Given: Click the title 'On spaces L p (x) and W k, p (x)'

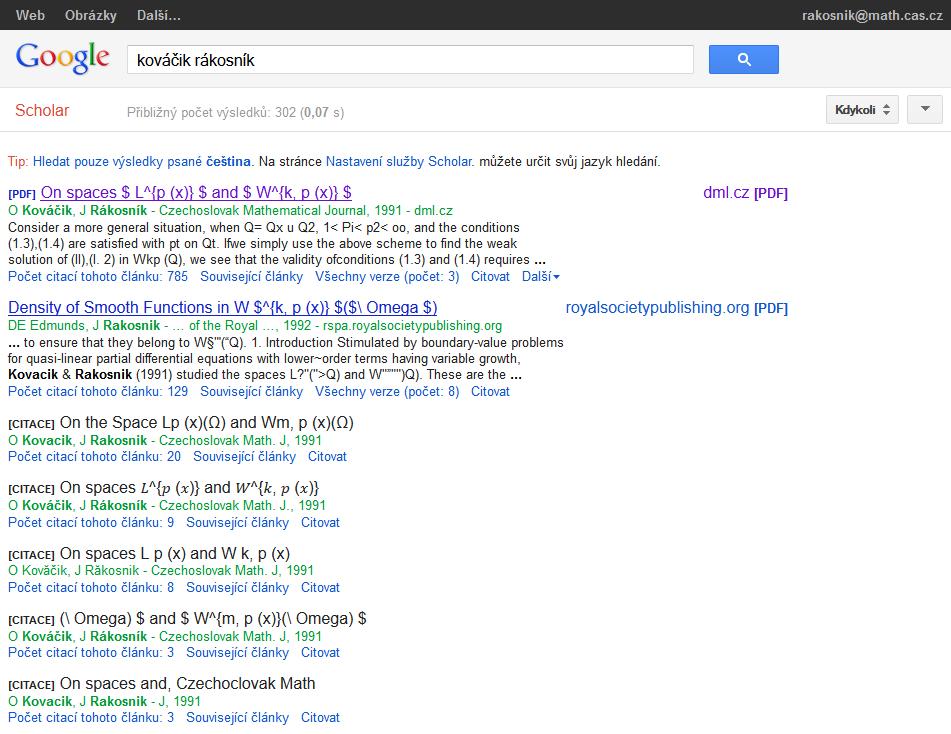Looking at the screenshot, I should pos(175,553).
